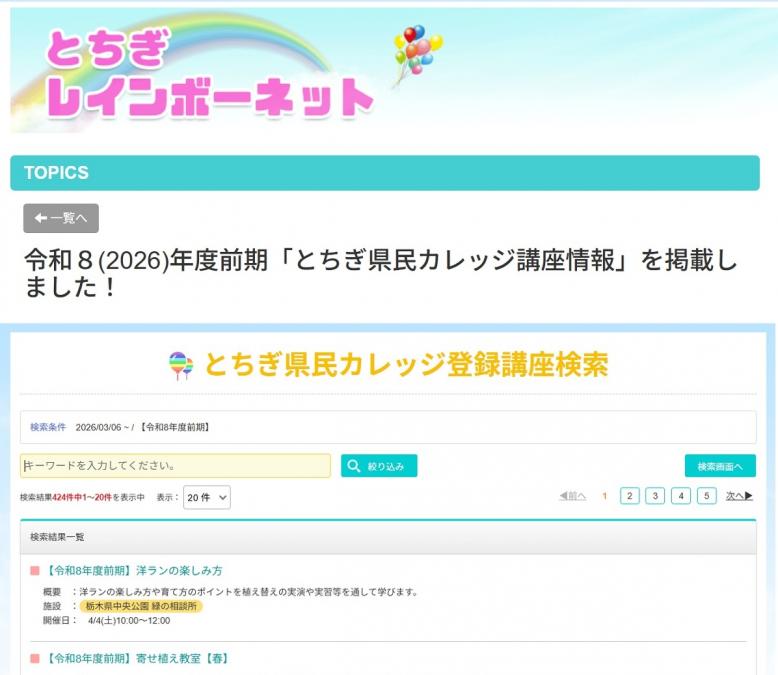The width and height of the screenshot is (778, 675).
Task: Click 次へ to go to the next page
Action: point(739,496)
